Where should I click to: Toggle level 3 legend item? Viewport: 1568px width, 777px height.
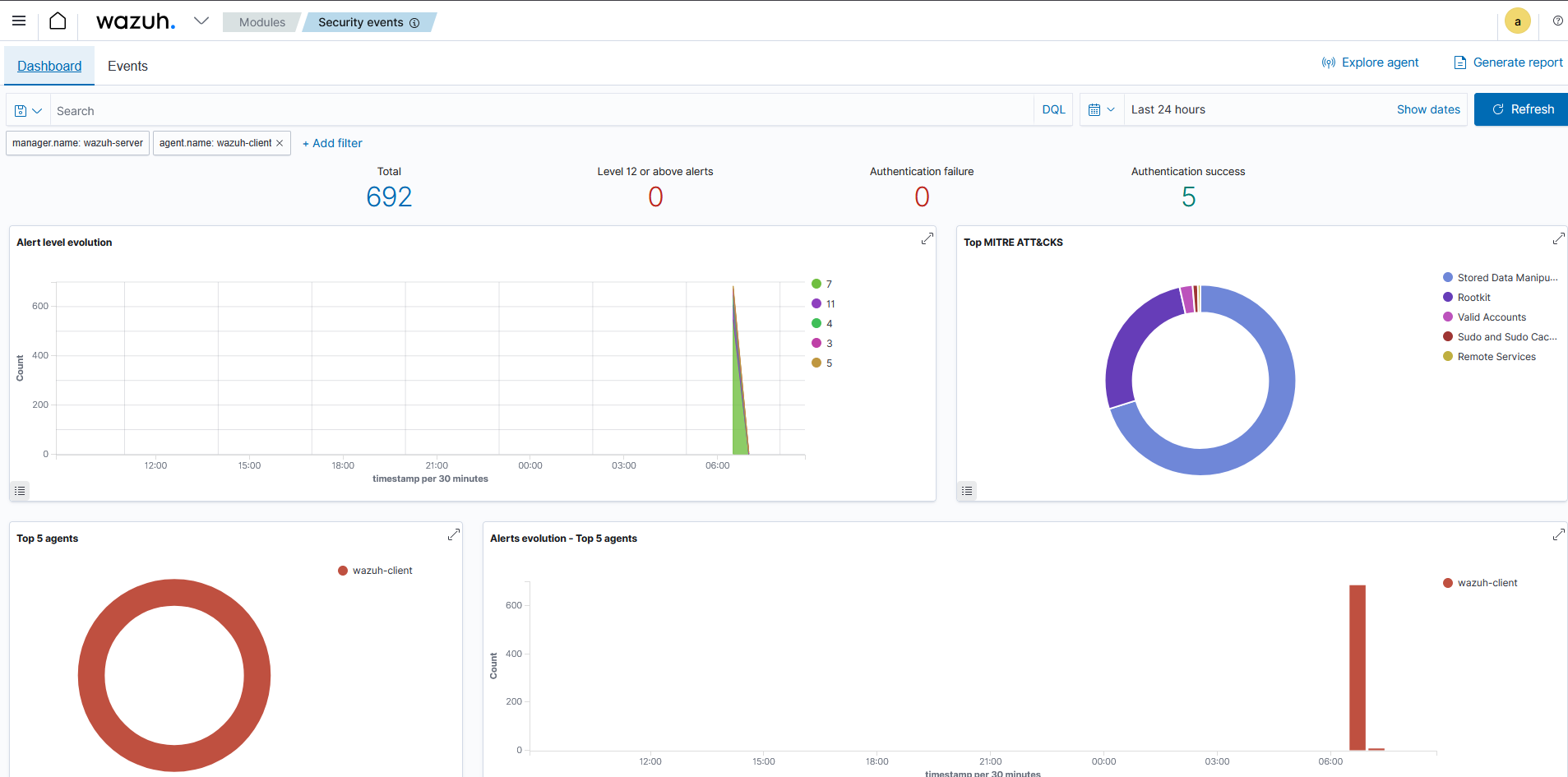coord(822,343)
